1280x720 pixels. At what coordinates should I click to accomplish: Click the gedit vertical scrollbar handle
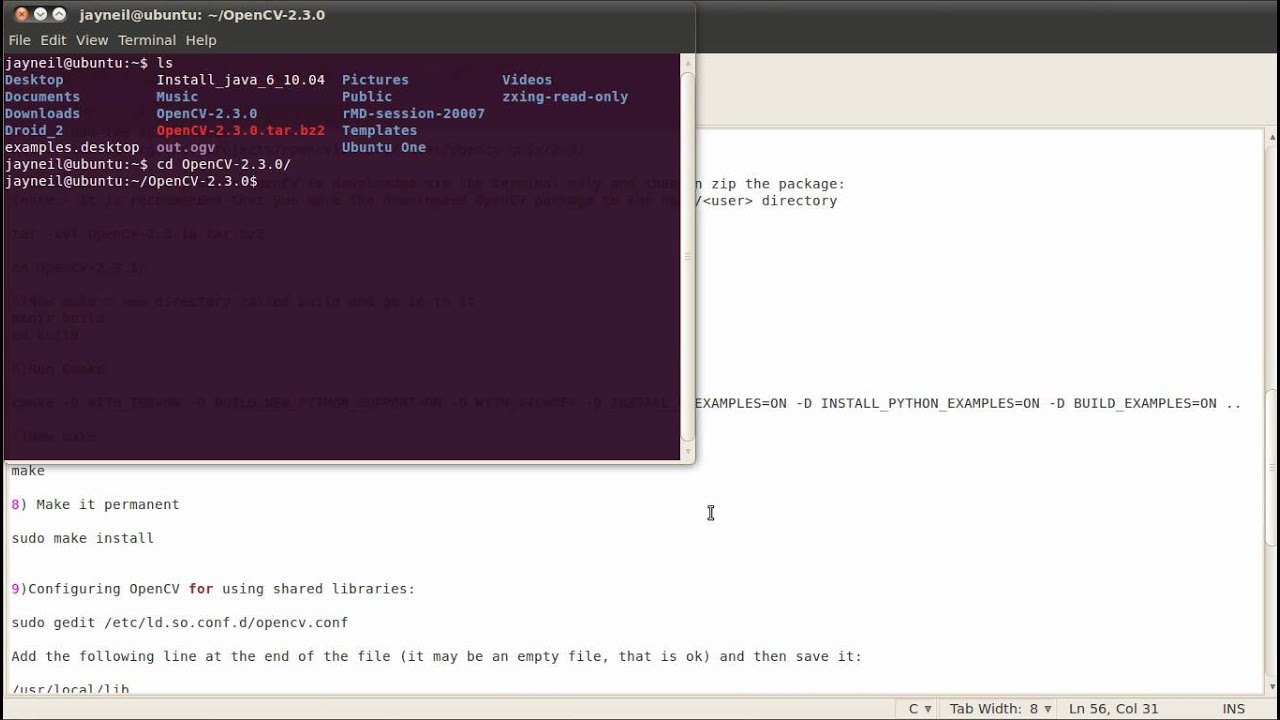[1272, 468]
